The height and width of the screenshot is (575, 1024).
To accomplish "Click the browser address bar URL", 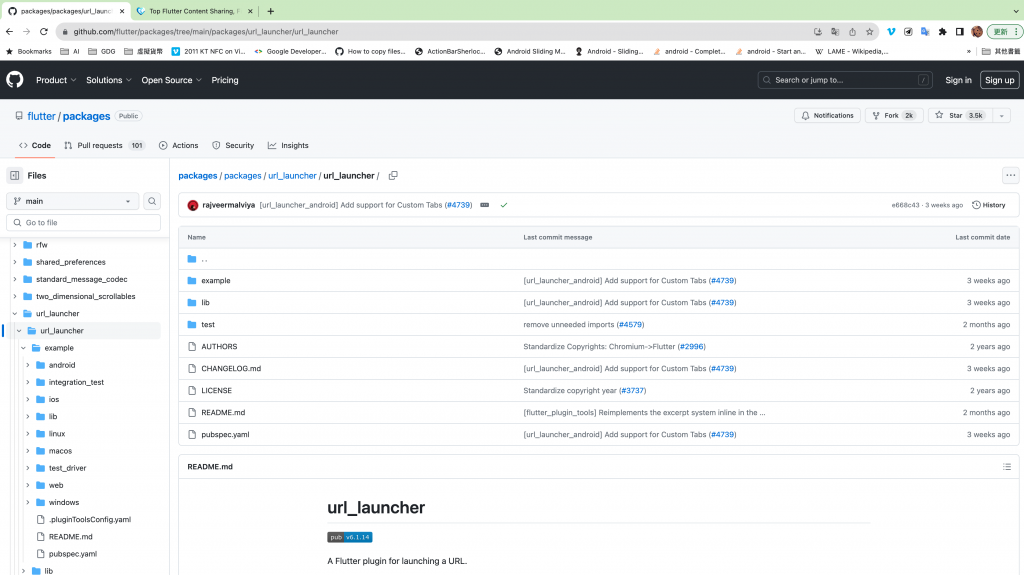I will [x=206, y=31].
